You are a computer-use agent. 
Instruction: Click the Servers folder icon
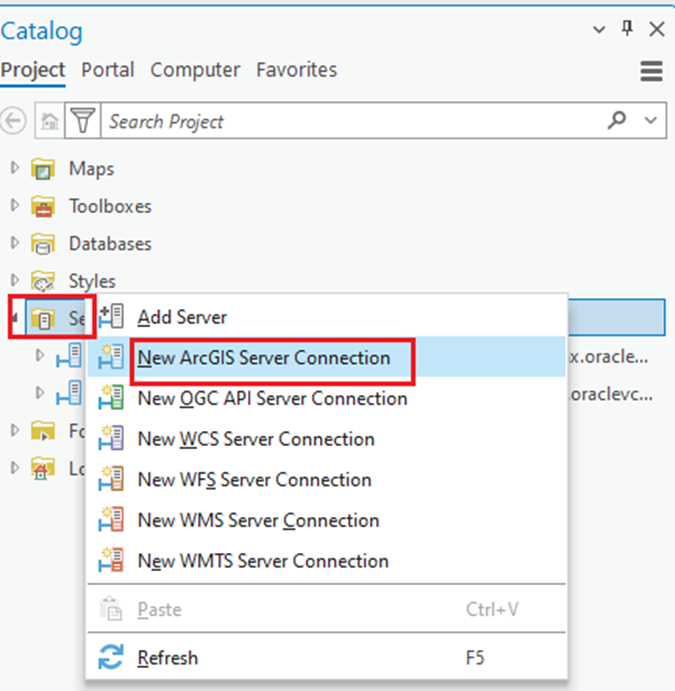[43, 318]
